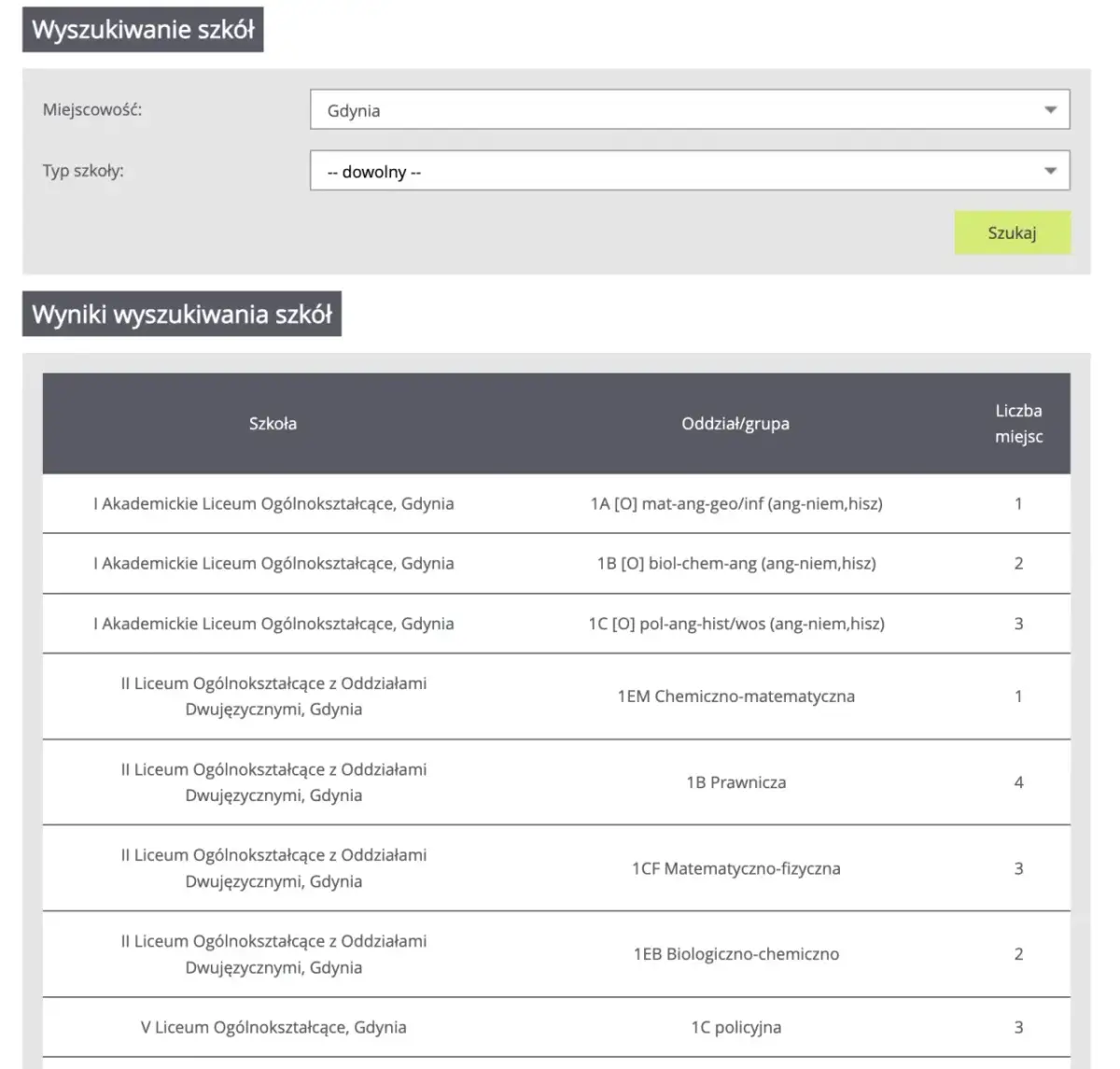
Task: Select the 1A mat-ang-geo/inf class row
Action: (x=735, y=504)
